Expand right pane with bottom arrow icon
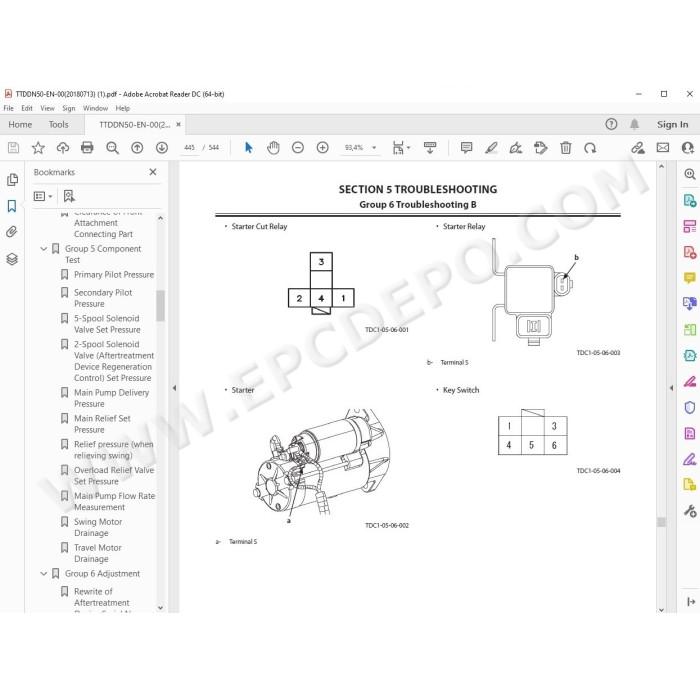This screenshot has width=700, height=700. 691,602
